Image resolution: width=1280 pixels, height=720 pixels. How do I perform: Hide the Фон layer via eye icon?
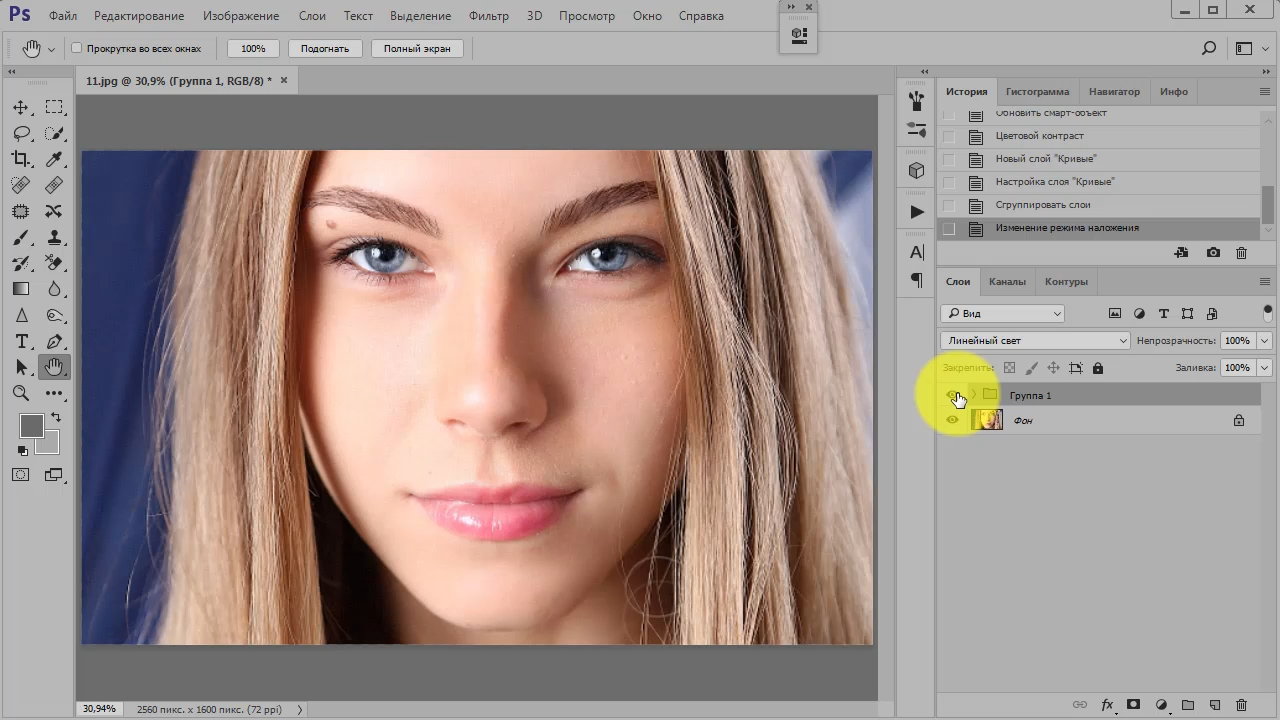[x=952, y=420]
